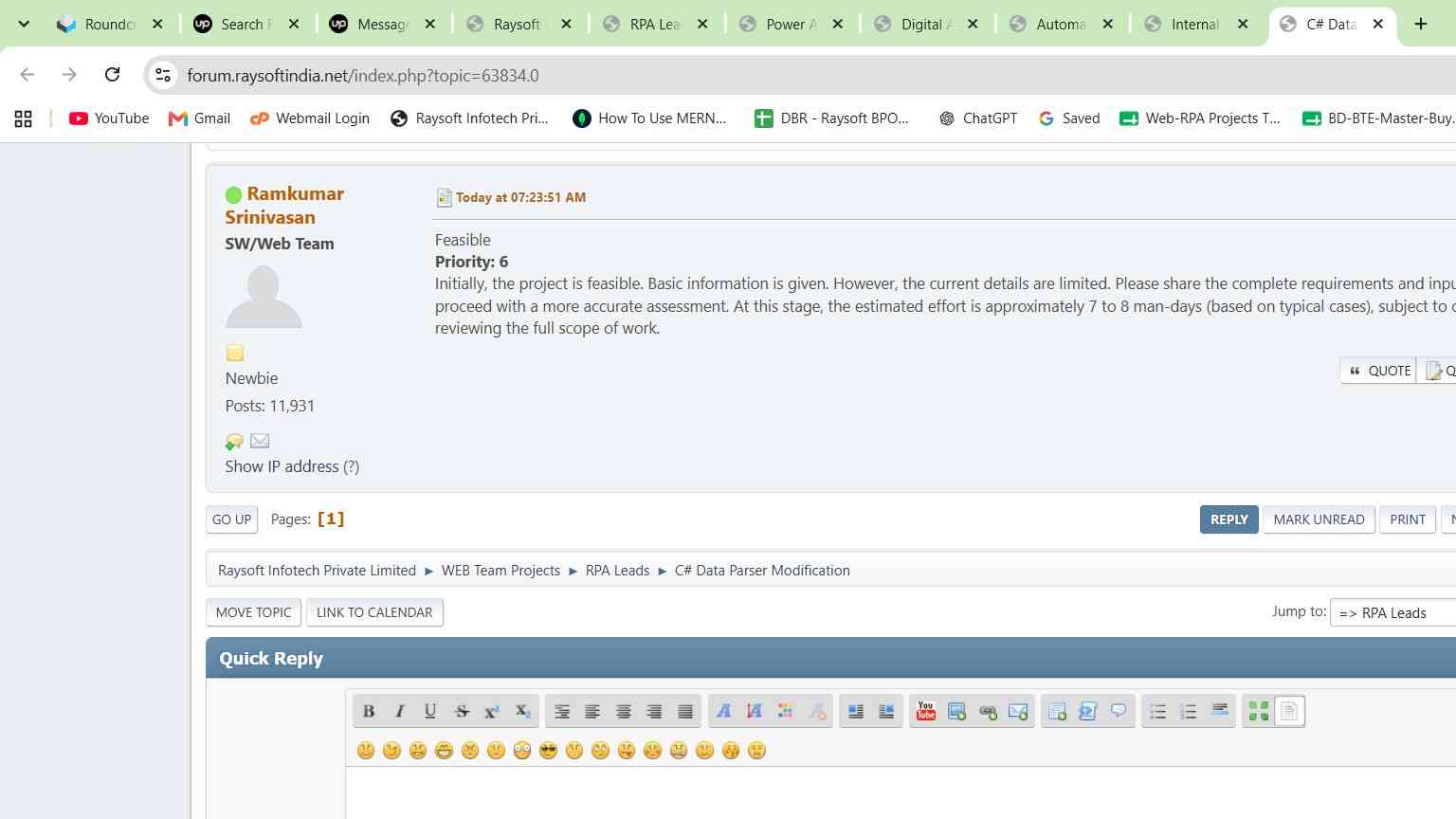
Task: Expand the browser tab search chevron
Action: point(24,24)
